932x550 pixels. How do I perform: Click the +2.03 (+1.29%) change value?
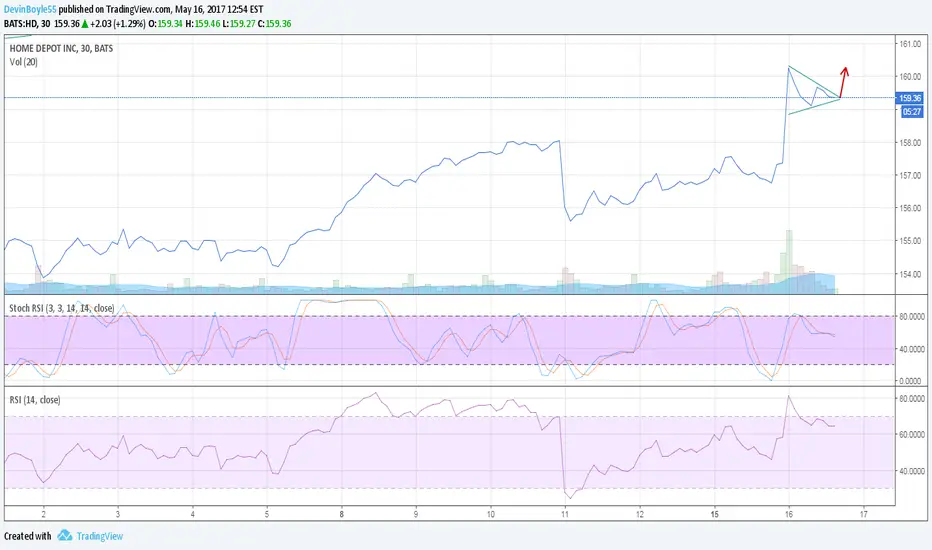[117, 24]
